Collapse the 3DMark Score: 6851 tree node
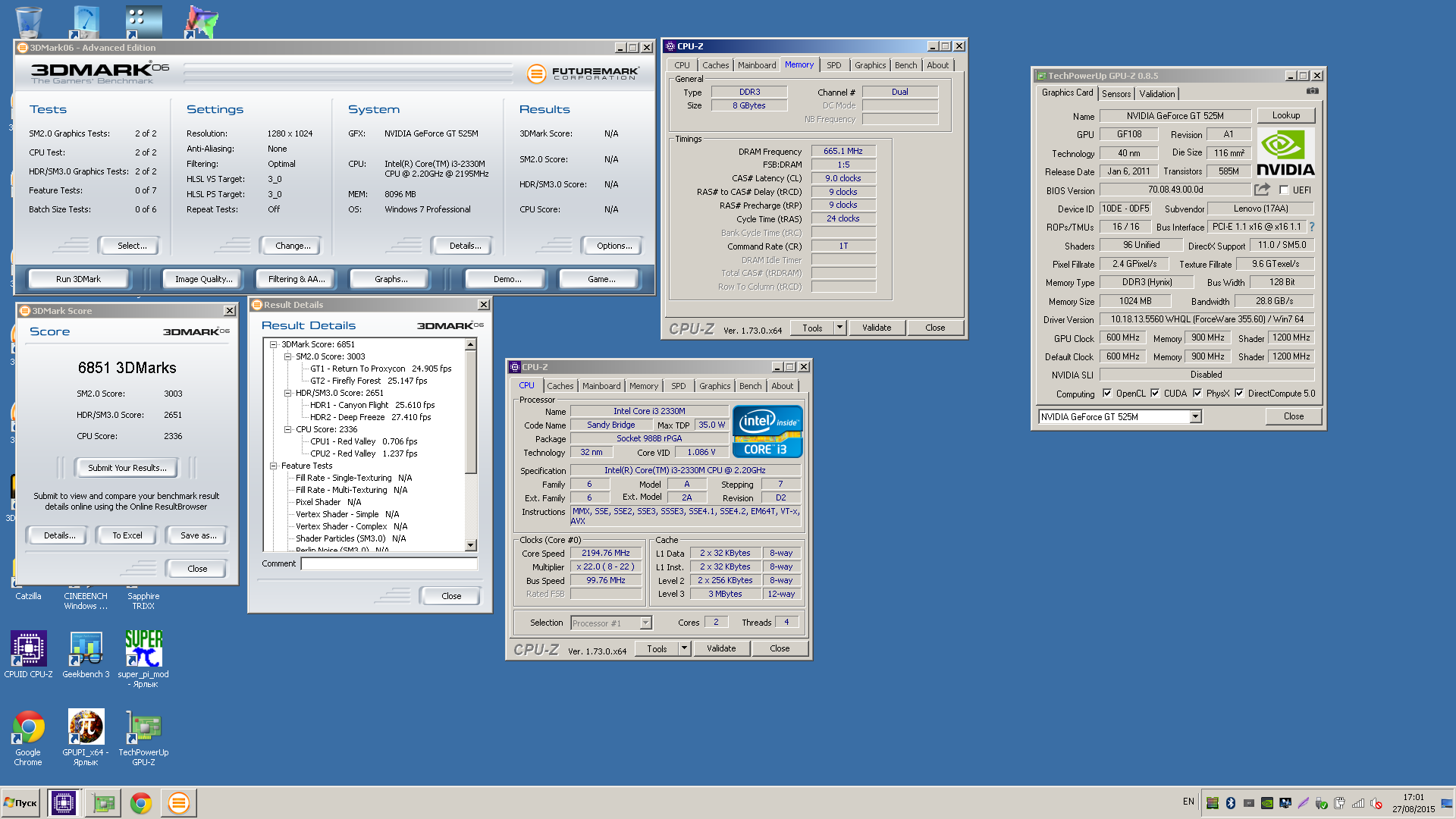Image resolution: width=1456 pixels, height=819 pixels. (x=274, y=344)
